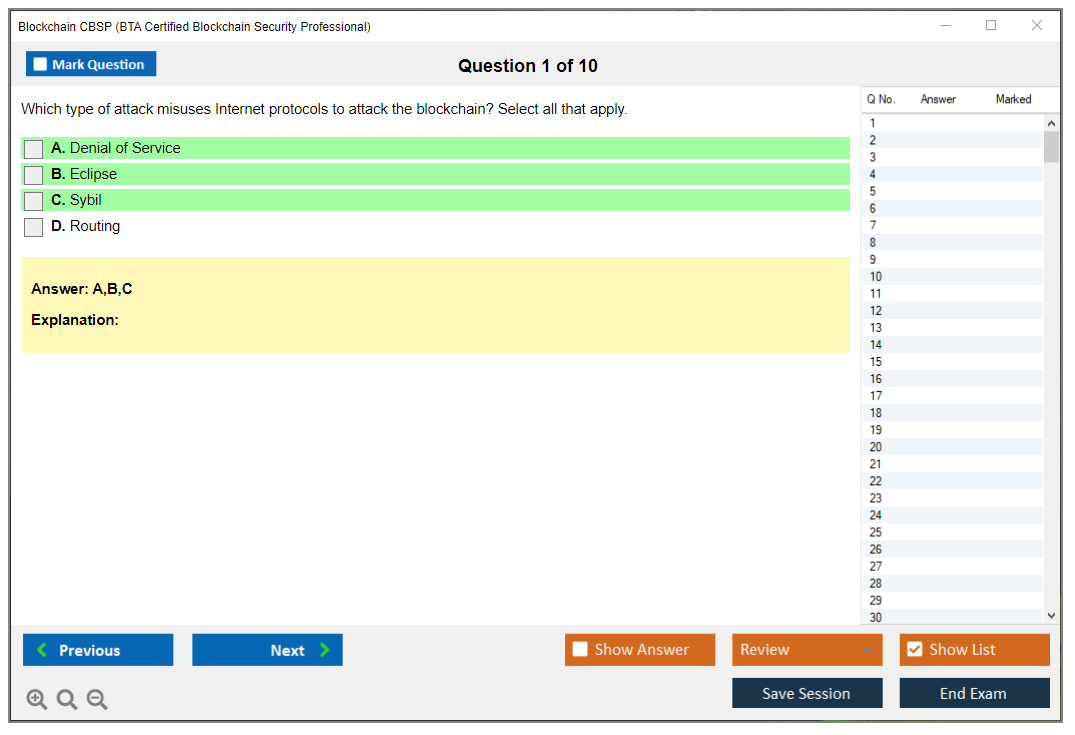Tick option A Denial of Service

click(x=34, y=149)
